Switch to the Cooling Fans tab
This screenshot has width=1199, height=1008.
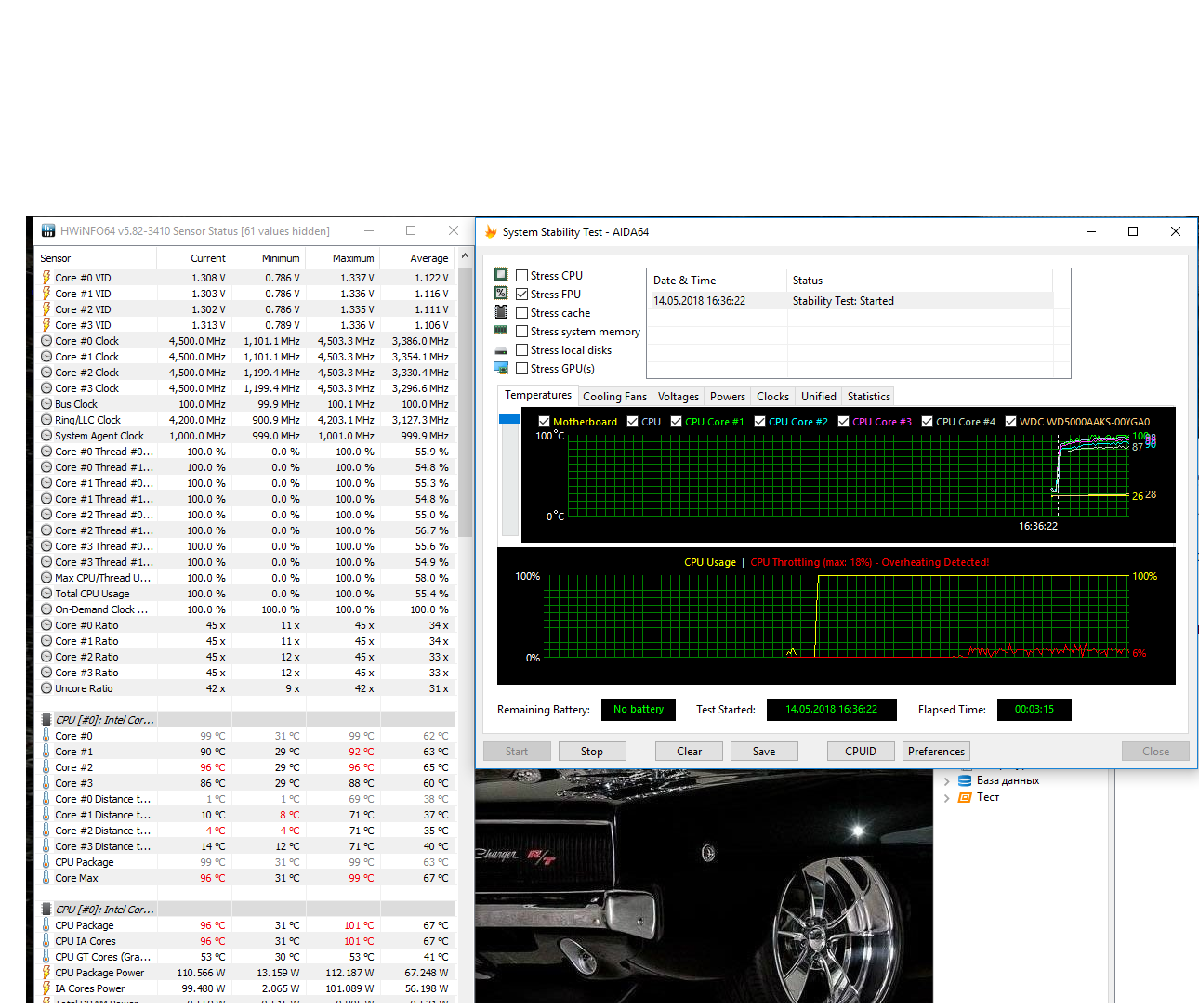coord(614,397)
